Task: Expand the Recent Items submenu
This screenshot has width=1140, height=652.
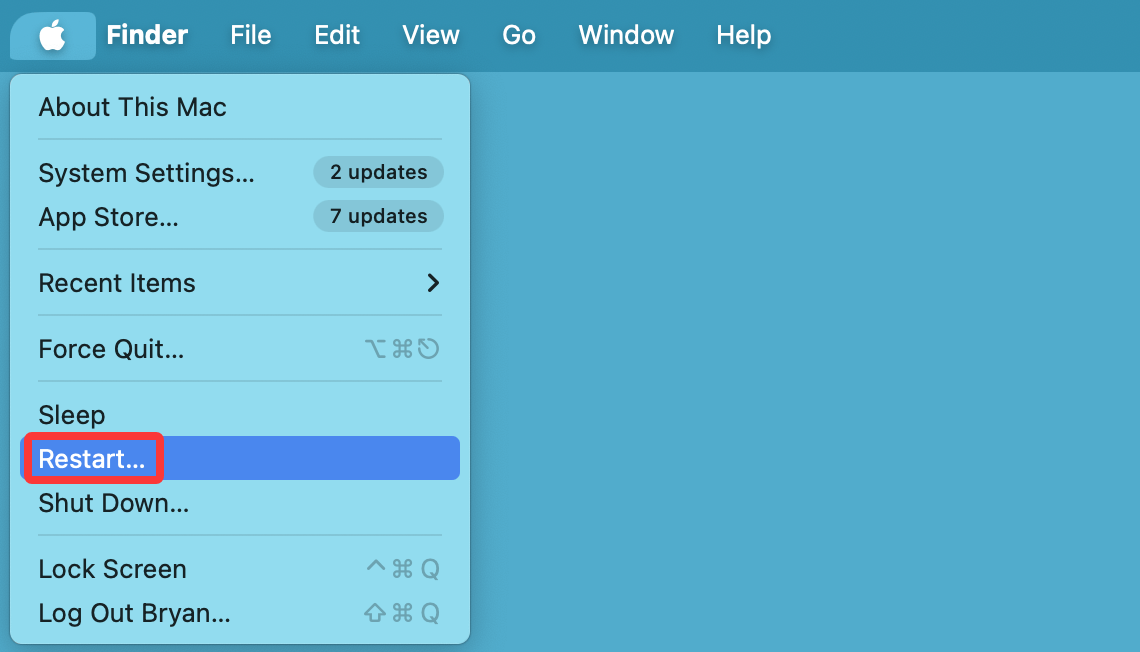Action: point(117,283)
